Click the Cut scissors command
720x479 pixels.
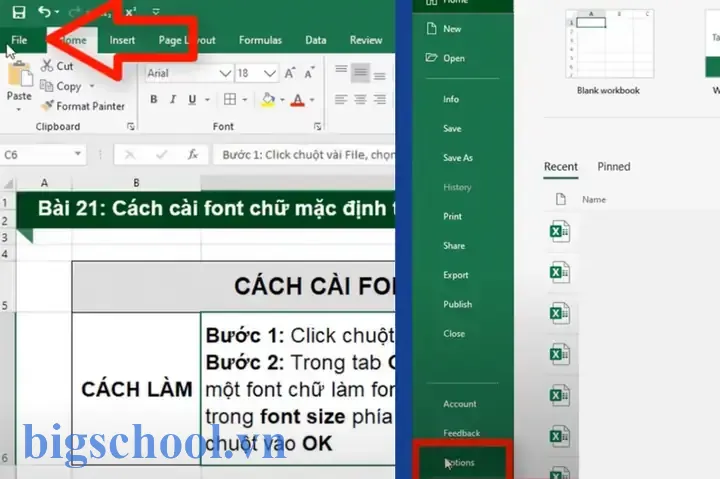click(57, 66)
